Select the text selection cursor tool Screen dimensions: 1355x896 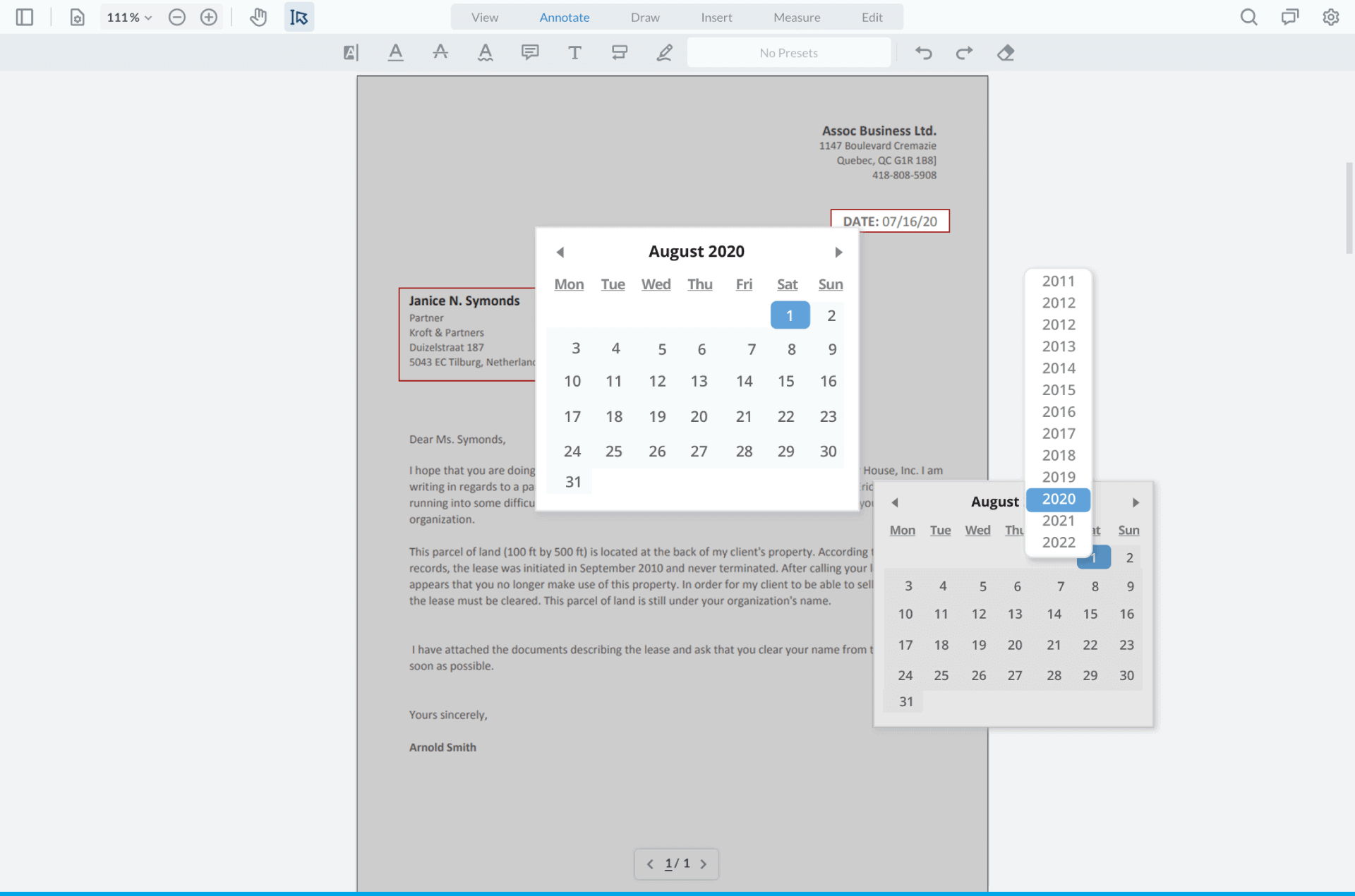299,17
